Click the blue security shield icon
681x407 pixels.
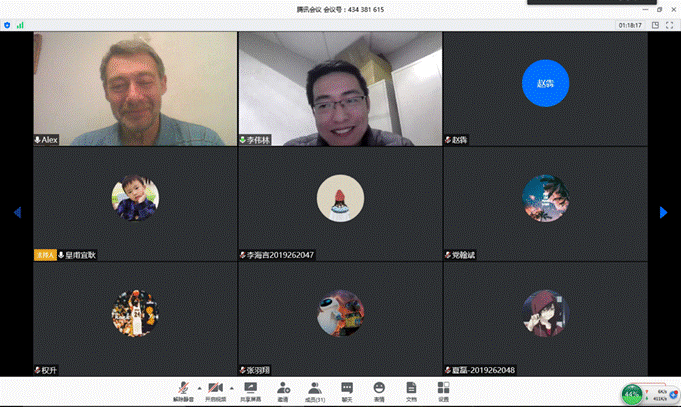pos(7,25)
